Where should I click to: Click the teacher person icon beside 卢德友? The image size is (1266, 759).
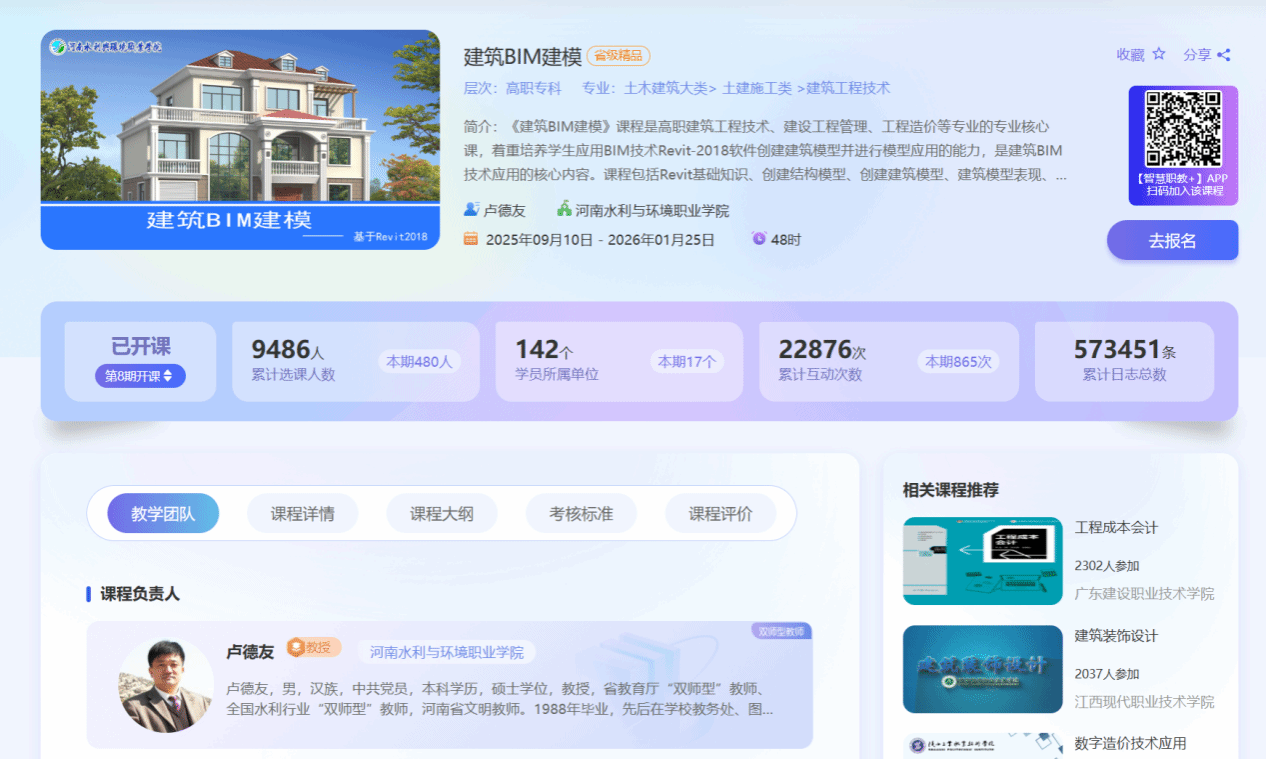click(x=471, y=210)
